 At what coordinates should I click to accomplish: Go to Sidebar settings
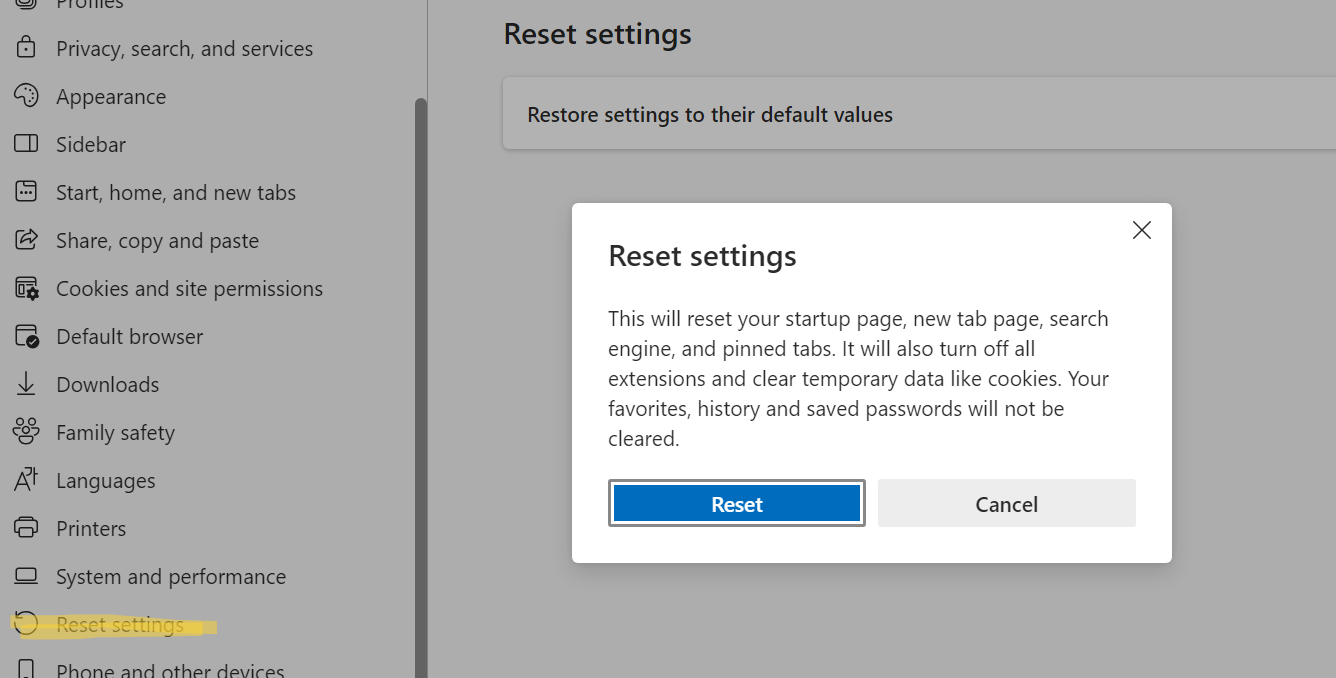pos(91,144)
